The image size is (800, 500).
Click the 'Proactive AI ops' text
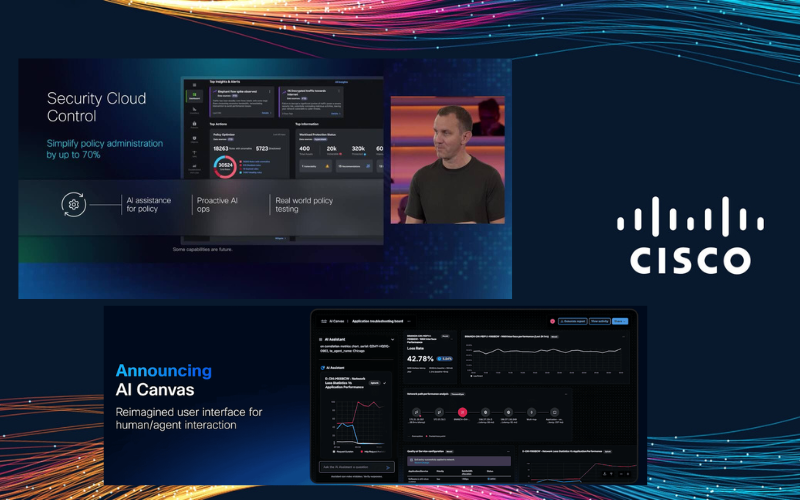[x=217, y=205]
